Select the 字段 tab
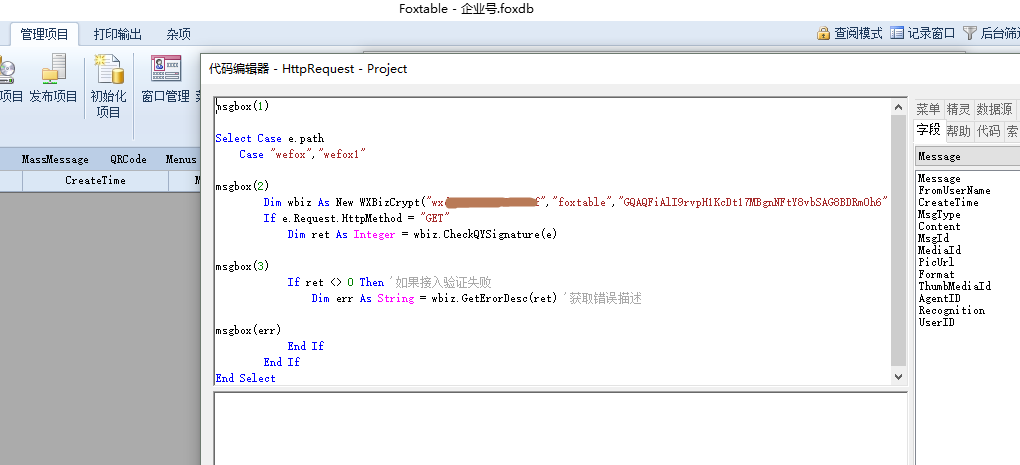 pyautogui.click(x=928, y=130)
